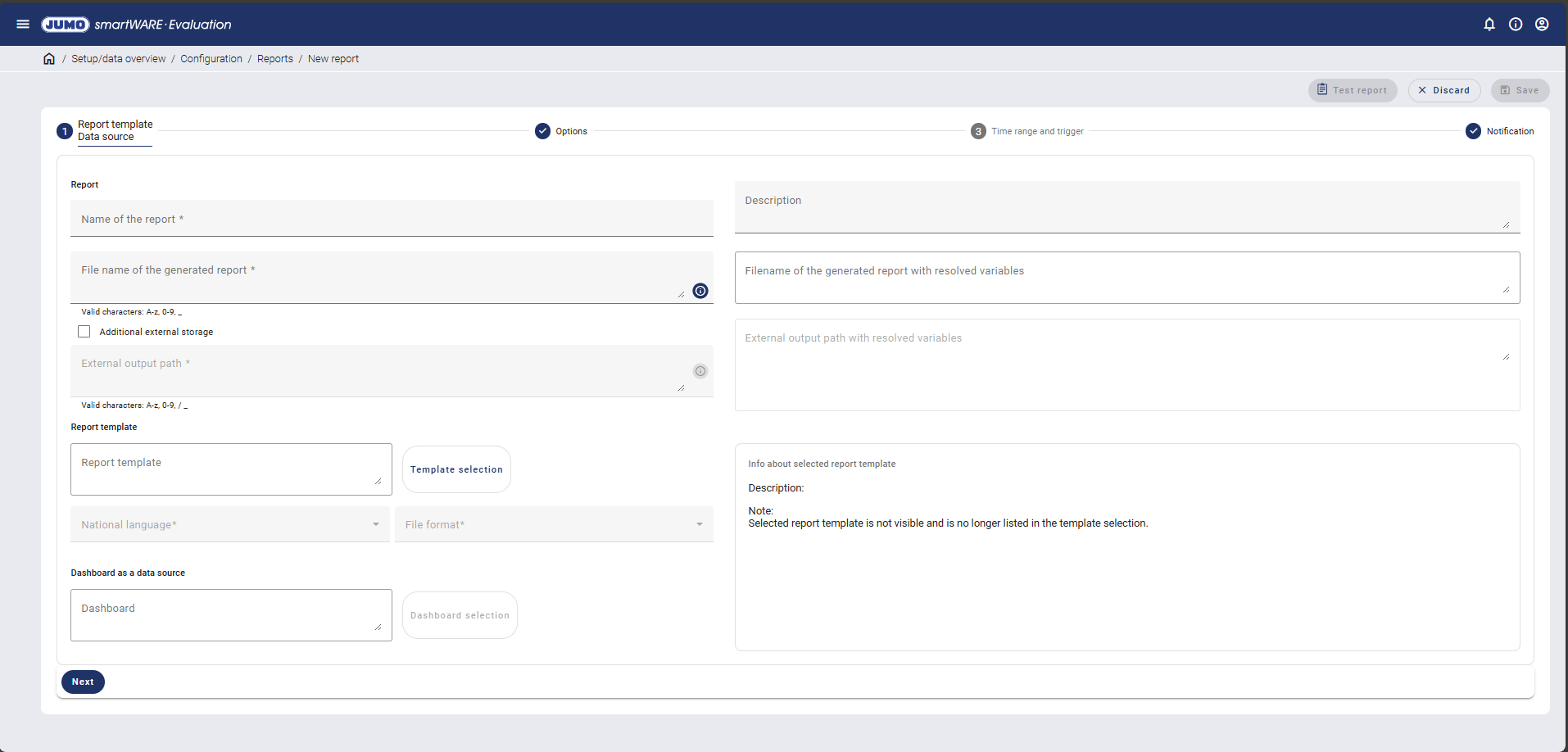Click info icon beside external output path
This screenshot has height=752, width=1568.
(x=700, y=371)
